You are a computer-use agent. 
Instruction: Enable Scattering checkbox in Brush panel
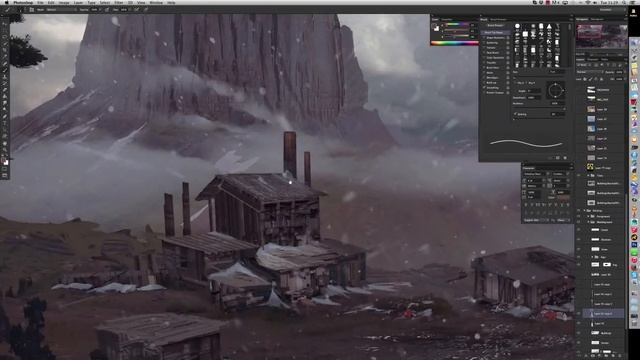click(x=484, y=43)
